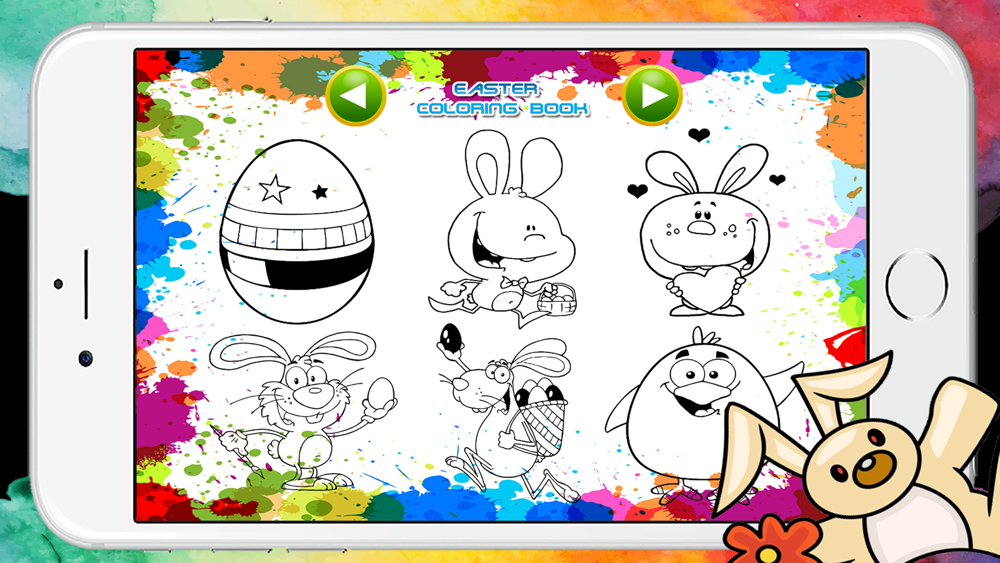Select the striped Easter egg drawing
Screen dimensions: 1000x563
point(297,231)
